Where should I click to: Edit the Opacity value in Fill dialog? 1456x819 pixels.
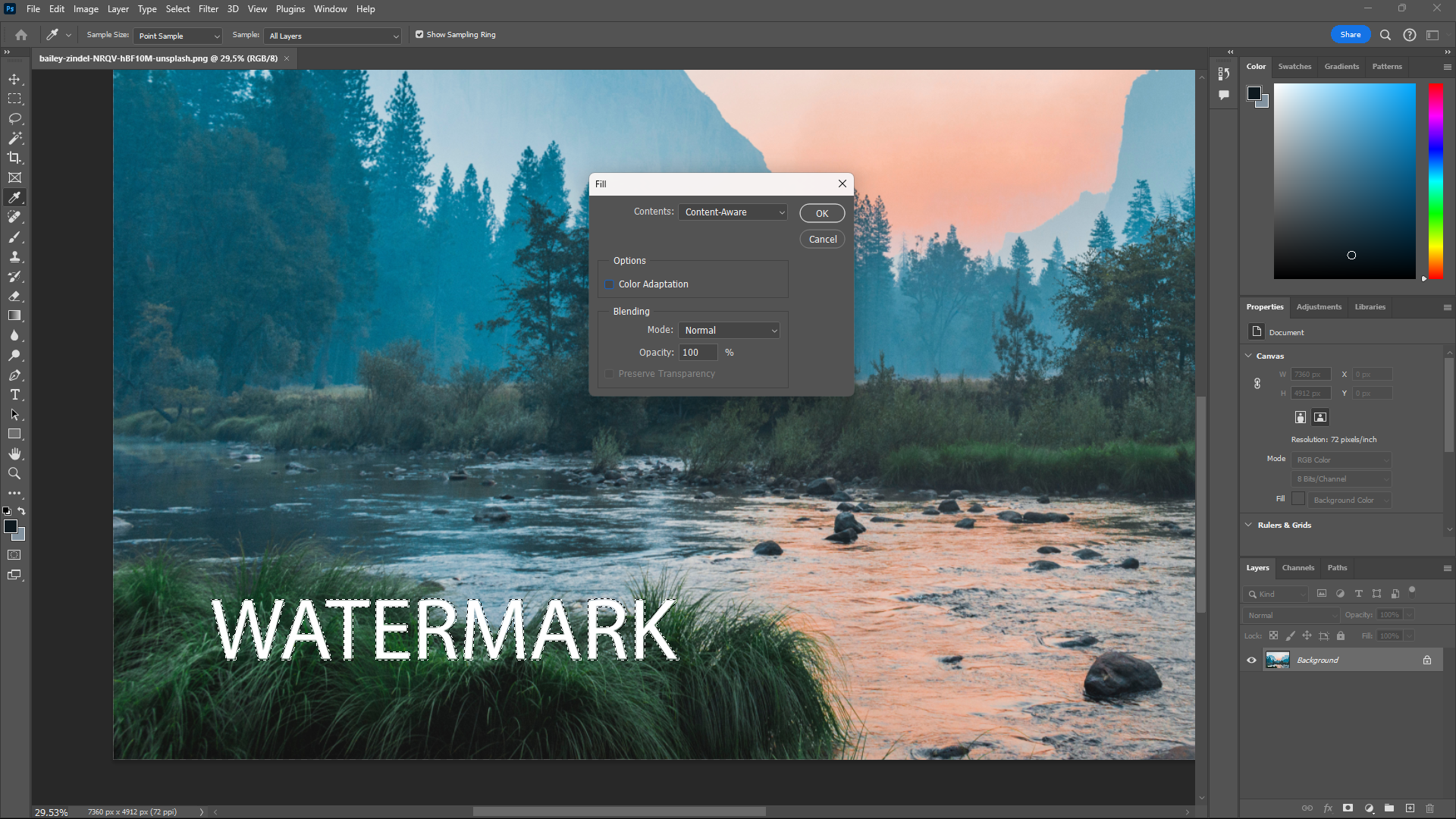[x=697, y=352]
